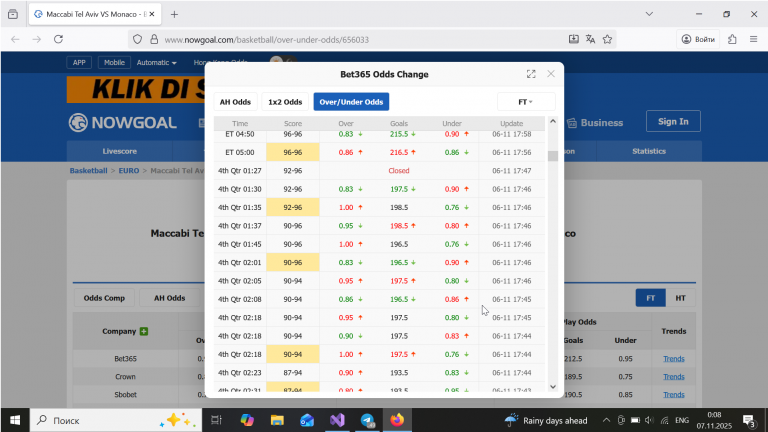Screen dimensions: 768x432
Task: Open Trends link for Crown
Action: 673,377
